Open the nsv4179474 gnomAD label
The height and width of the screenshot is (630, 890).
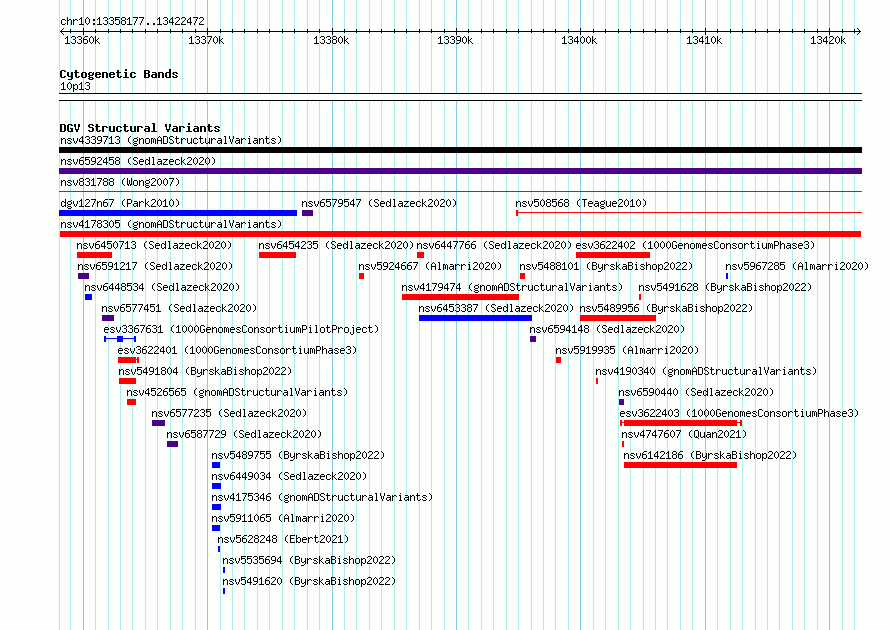tap(512, 287)
